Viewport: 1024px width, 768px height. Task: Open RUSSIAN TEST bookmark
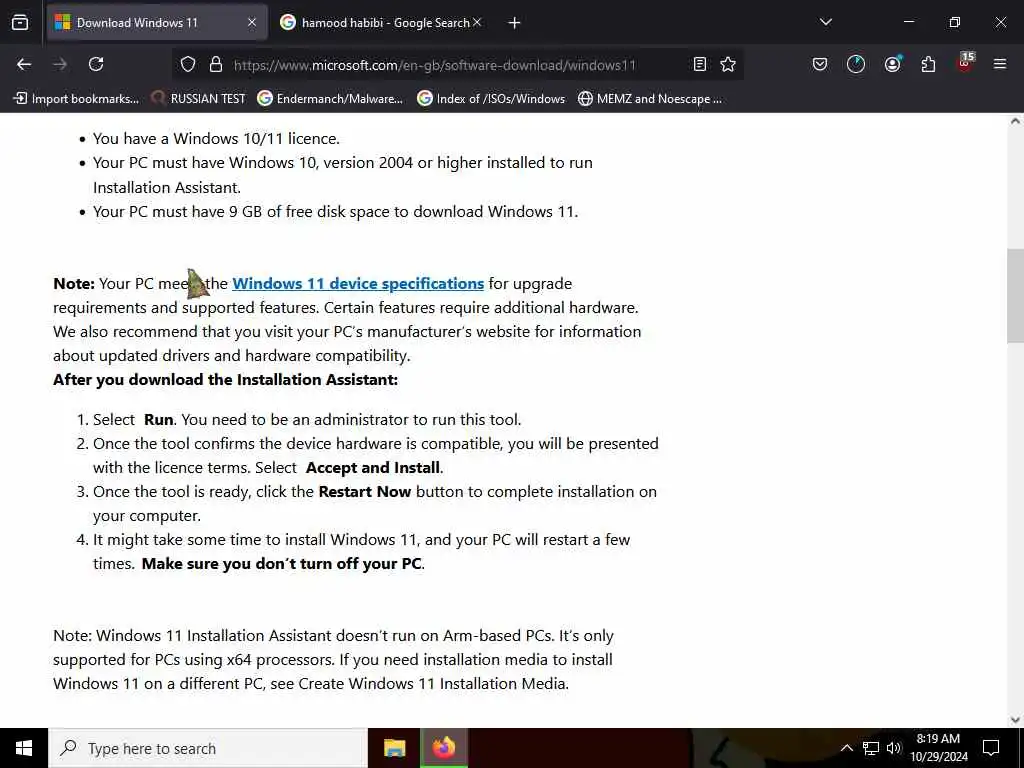(x=198, y=99)
